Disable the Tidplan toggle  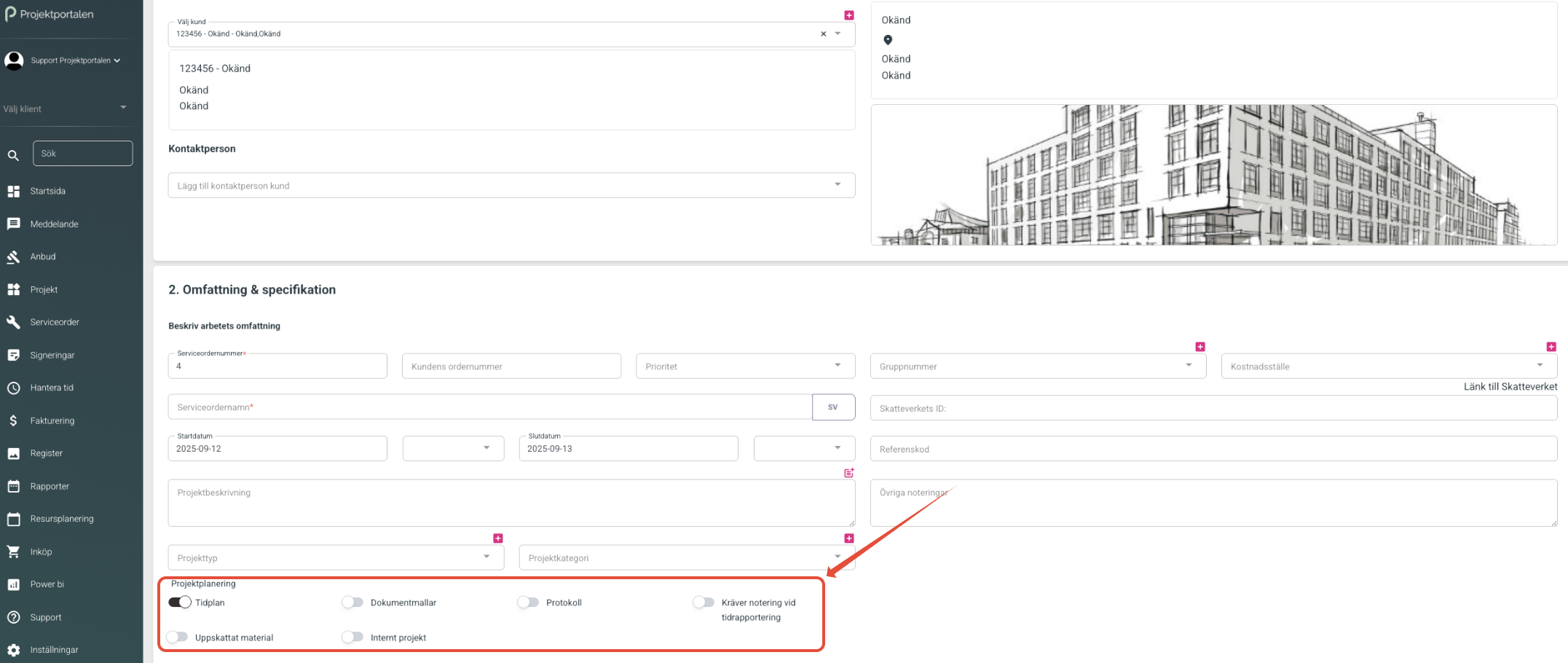(x=180, y=603)
